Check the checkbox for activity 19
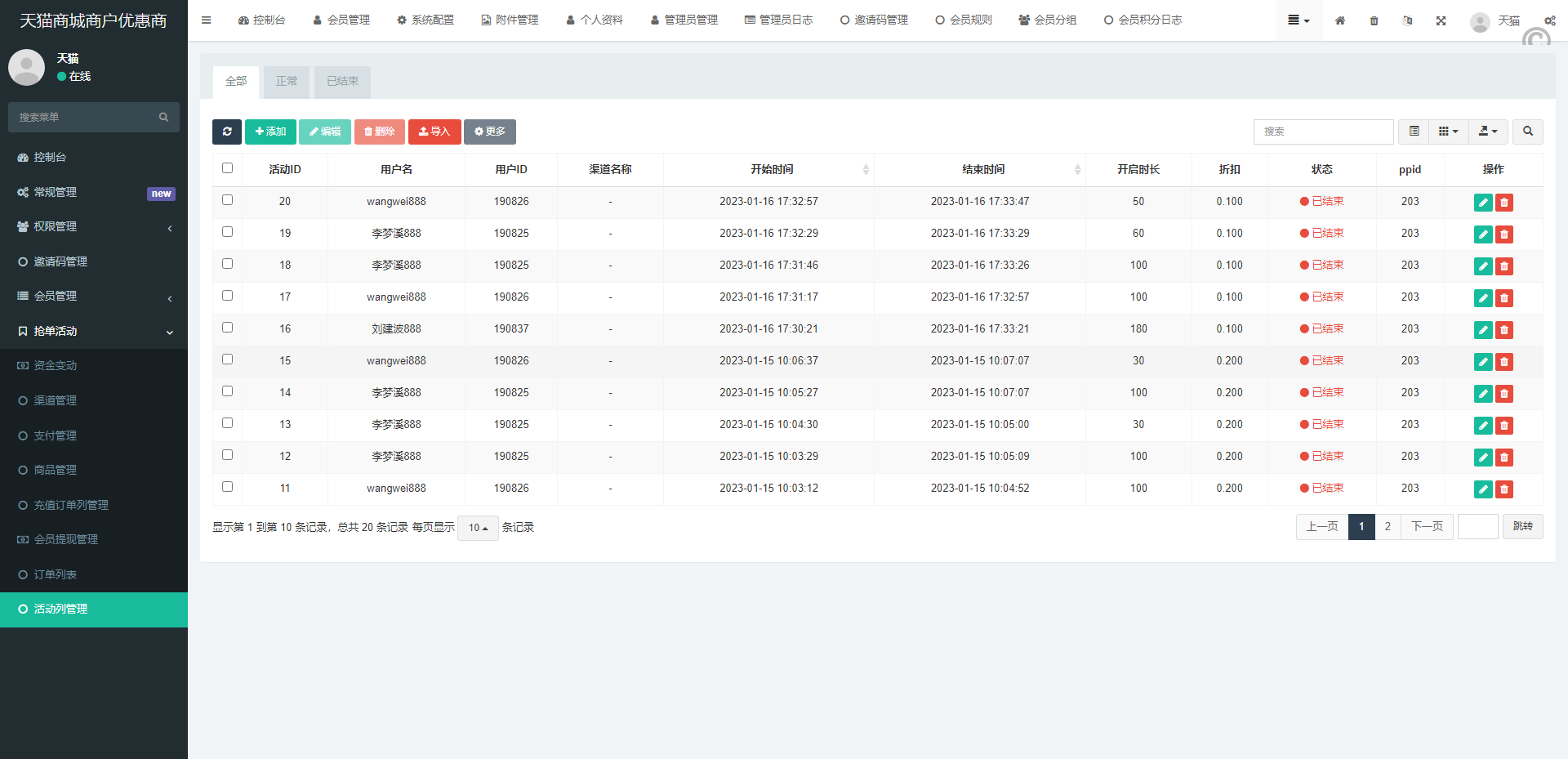Image resolution: width=1568 pixels, height=759 pixels. (228, 232)
